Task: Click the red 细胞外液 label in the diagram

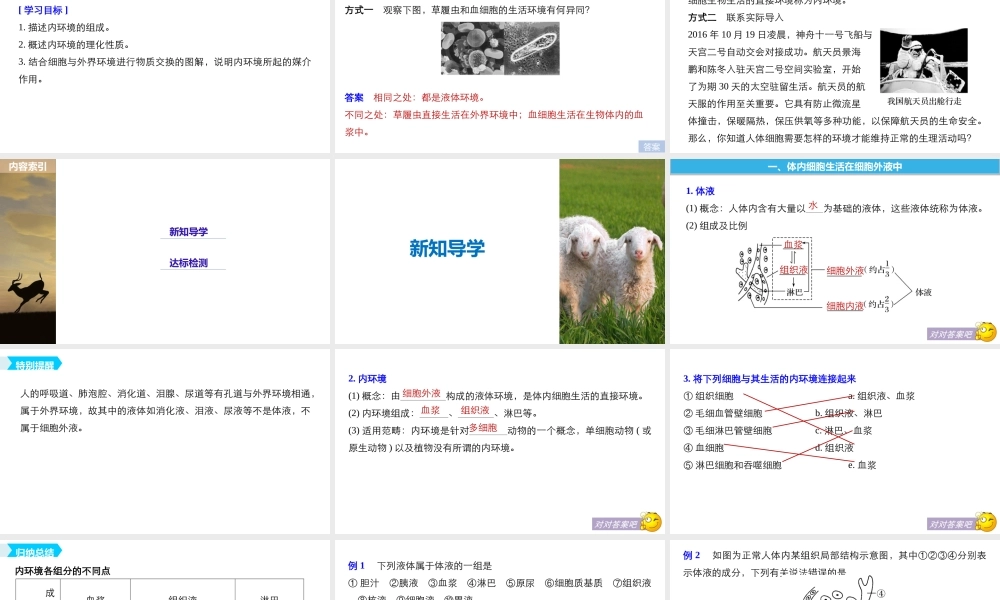Action: click(x=846, y=271)
